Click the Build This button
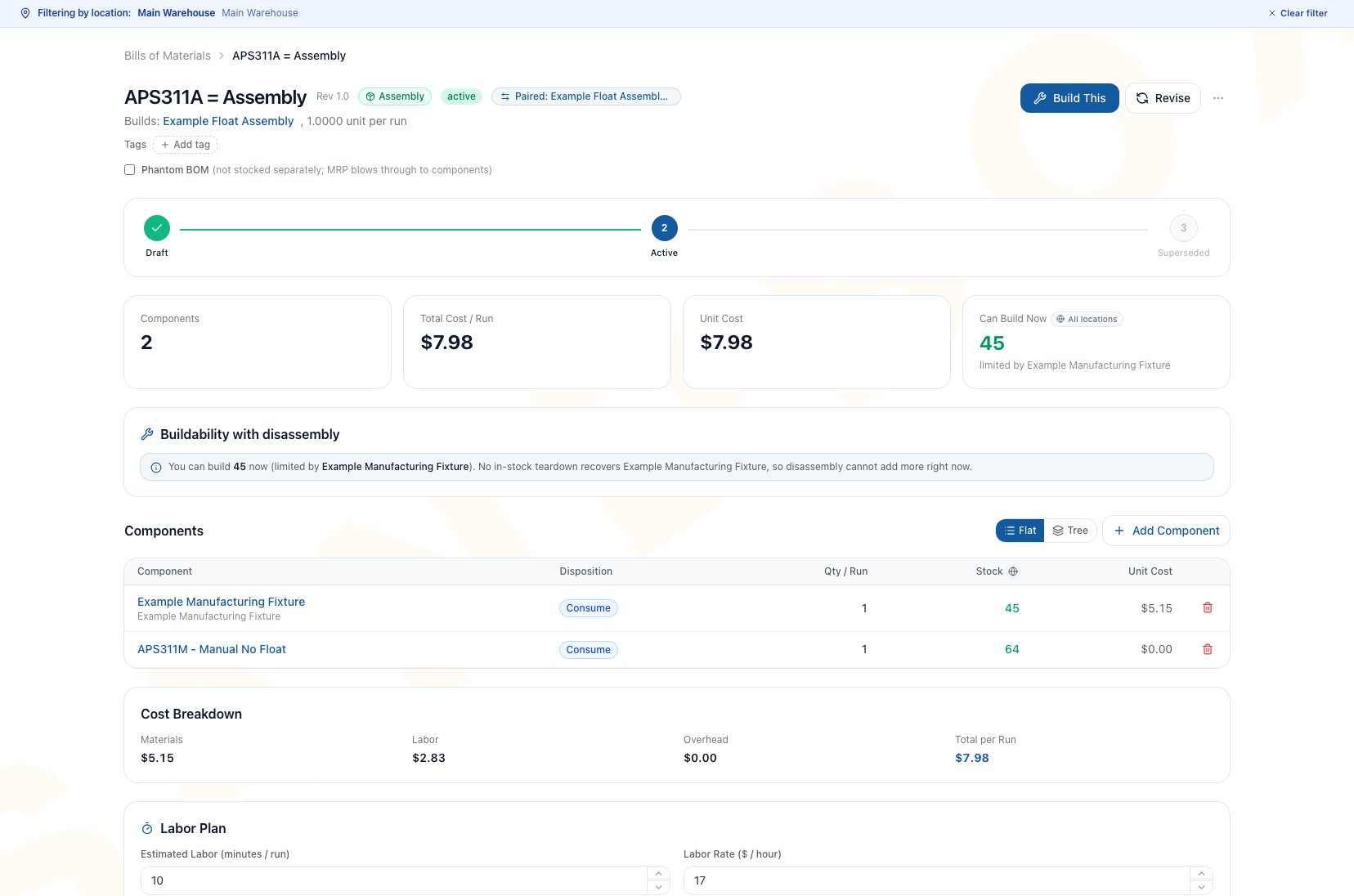This screenshot has width=1354, height=896. pos(1069,98)
